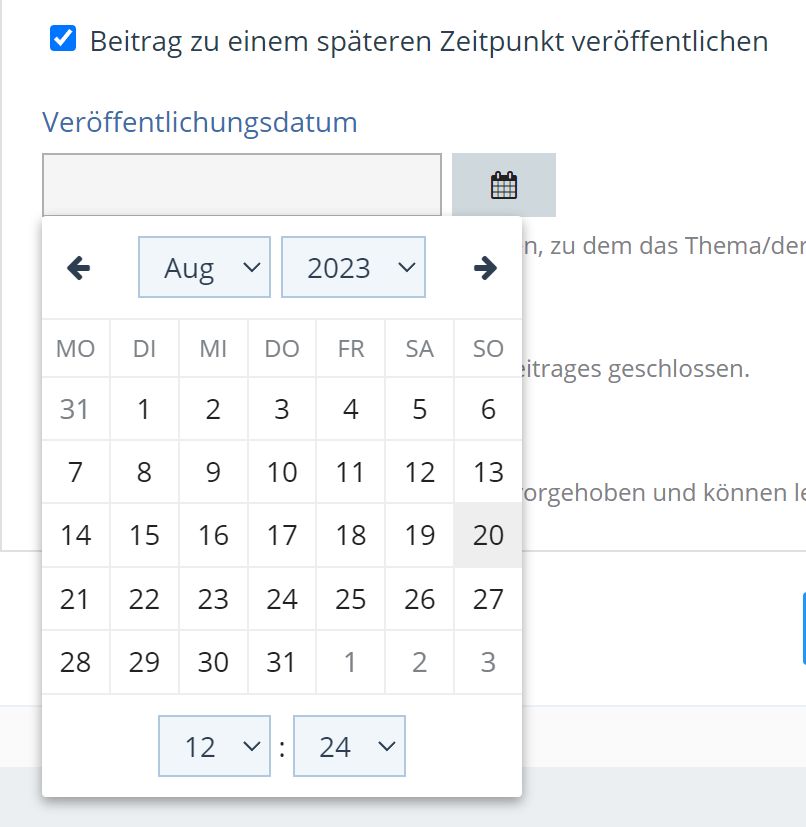Screen dimensions: 806x827
Task: Choose August 10 in the calendar
Action: [x=282, y=472]
